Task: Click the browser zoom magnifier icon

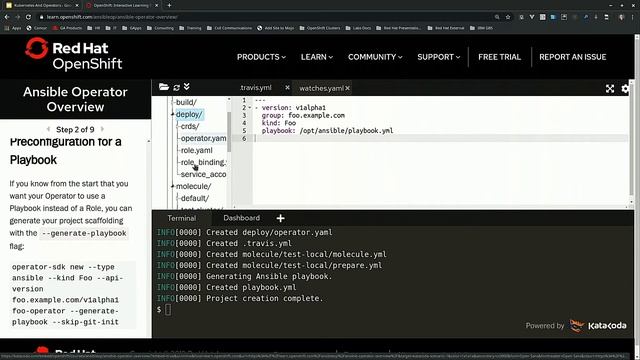Action: [x=497, y=17]
